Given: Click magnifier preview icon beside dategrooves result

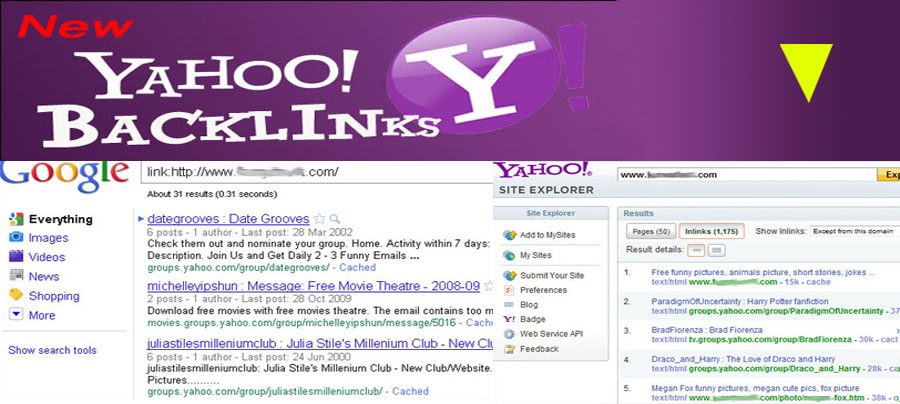Looking at the screenshot, I should [335, 219].
